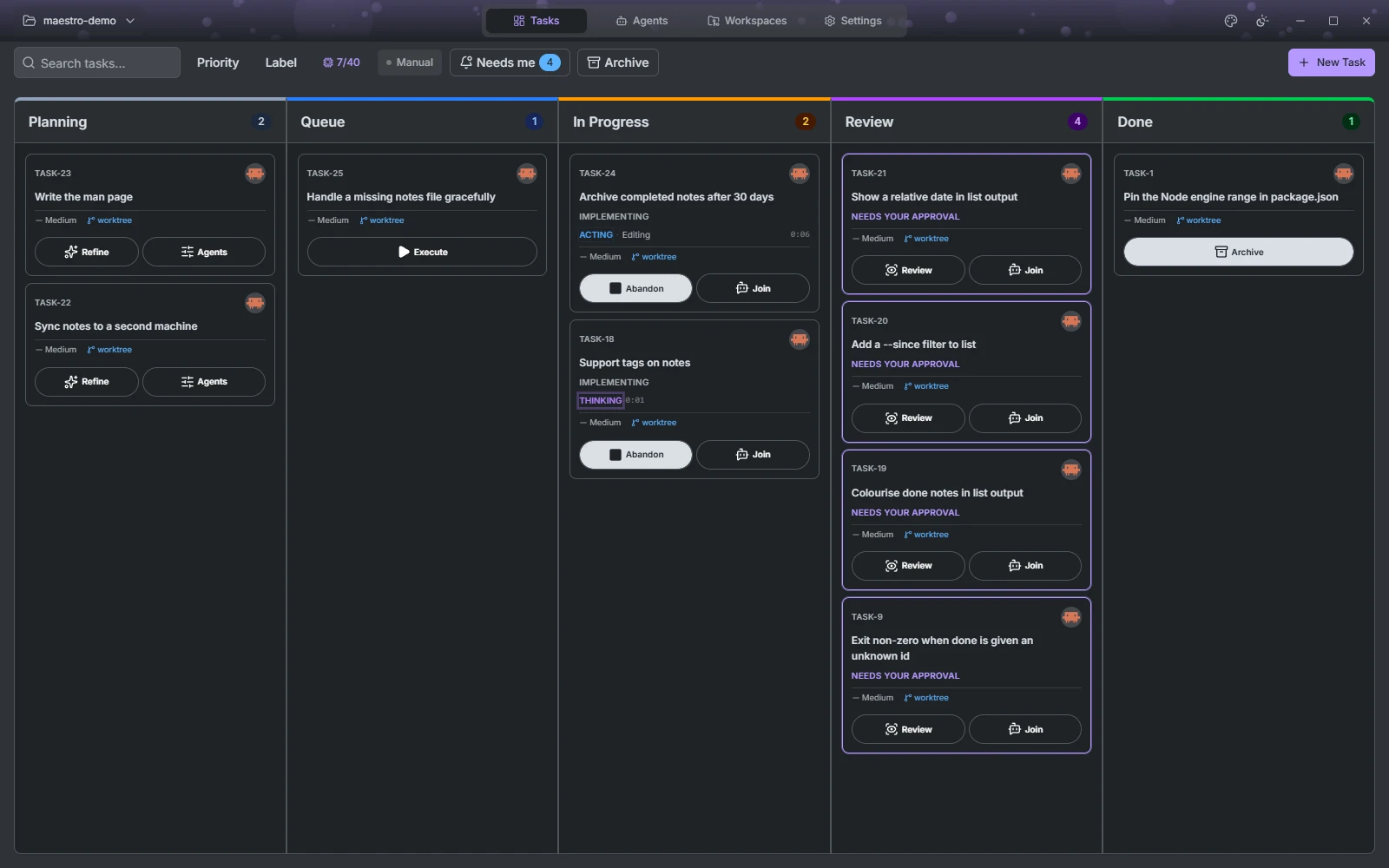Create a New Task

(1331, 62)
